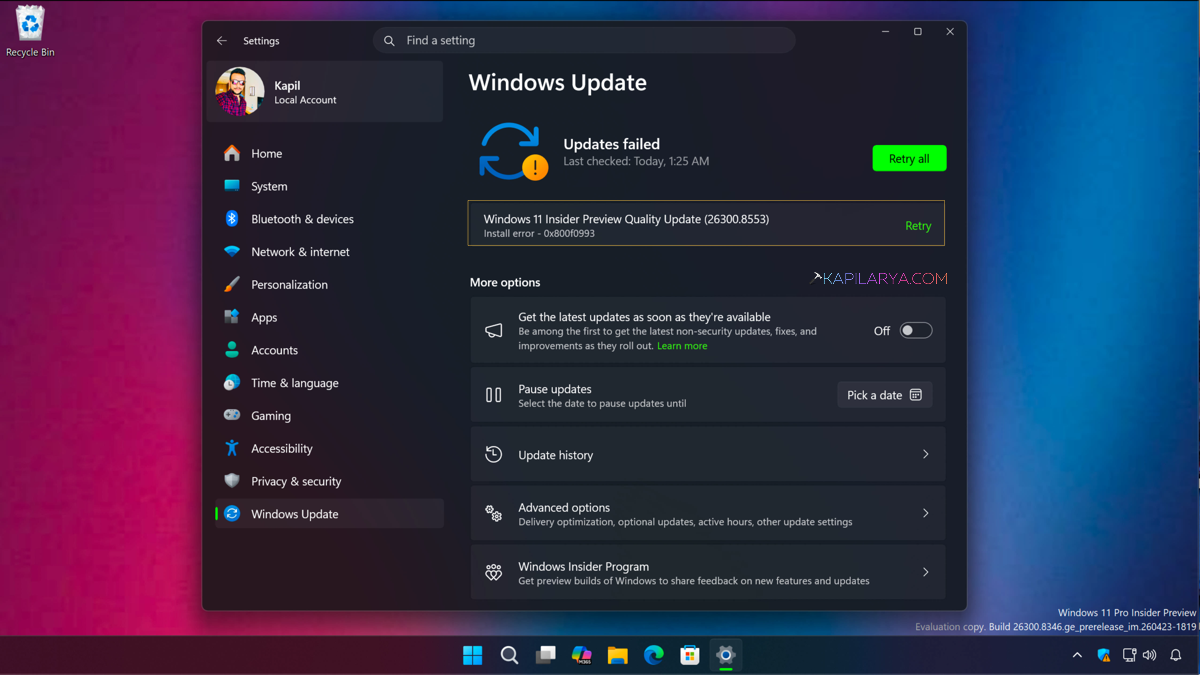Click the Pause updates pause icon

494,395
